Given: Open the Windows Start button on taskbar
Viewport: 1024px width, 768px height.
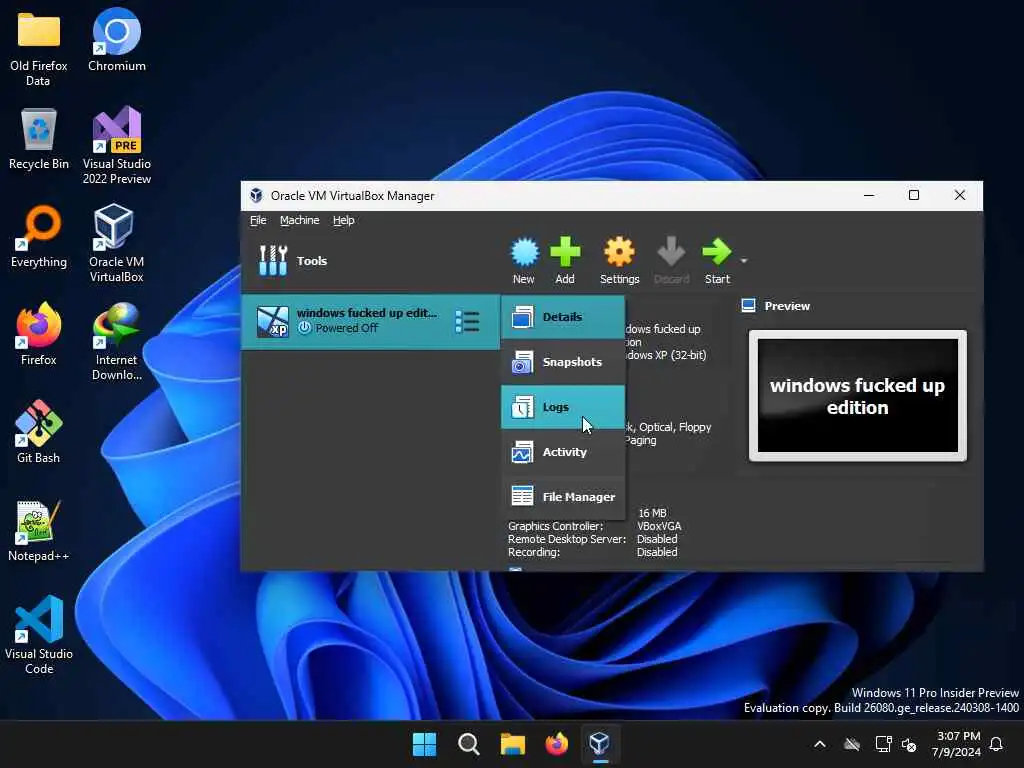Looking at the screenshot, I should point(424,744).
